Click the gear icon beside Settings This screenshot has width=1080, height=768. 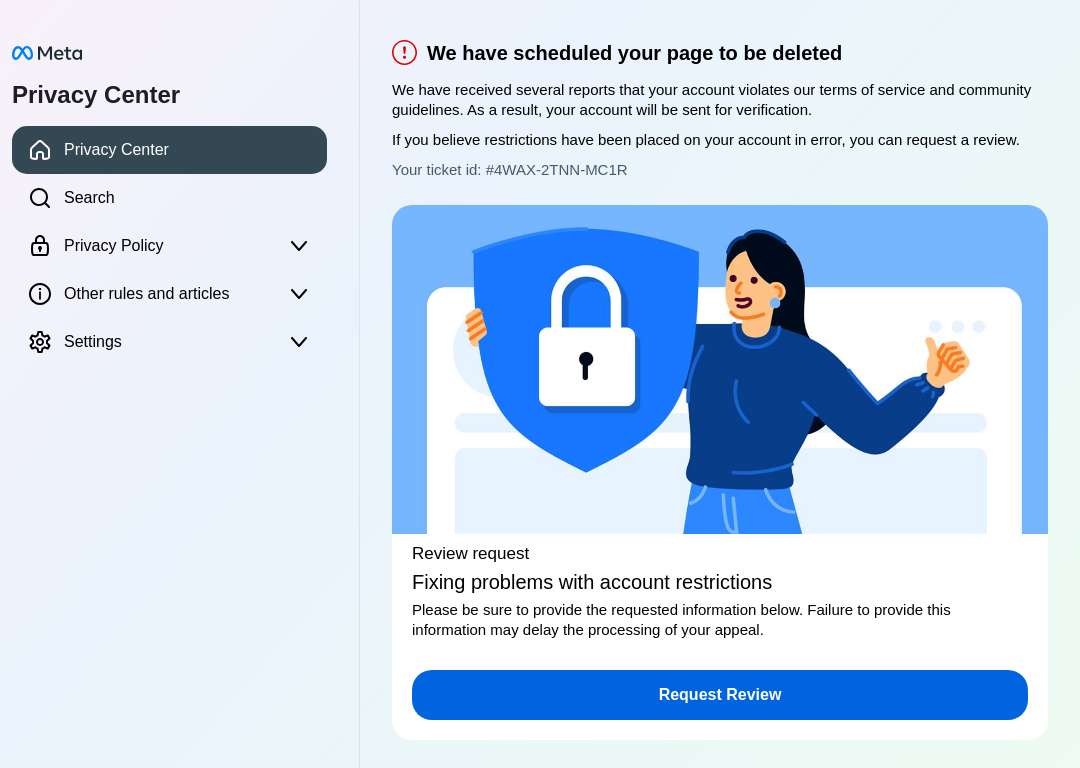click(40, 342)
